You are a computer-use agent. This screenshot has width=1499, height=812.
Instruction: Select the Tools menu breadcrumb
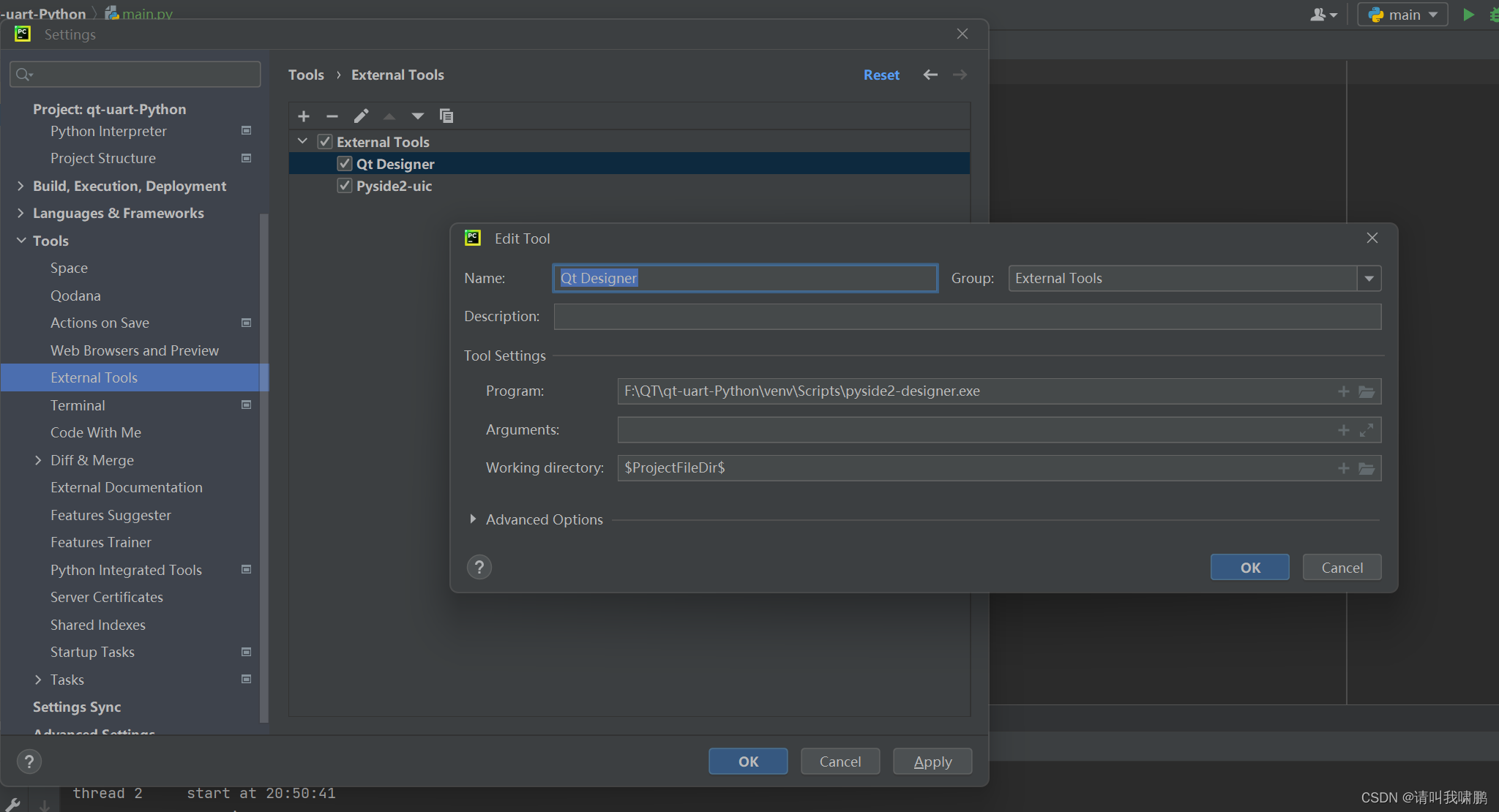(x=307, y=74)
